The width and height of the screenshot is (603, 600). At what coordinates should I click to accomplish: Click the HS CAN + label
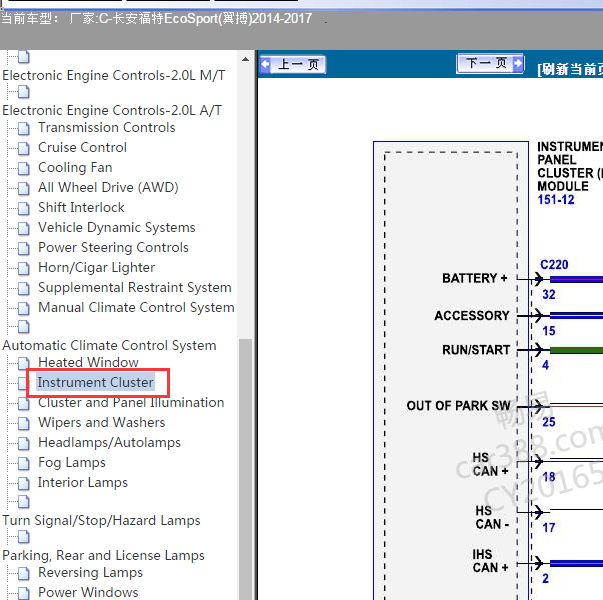pos(490,464)
